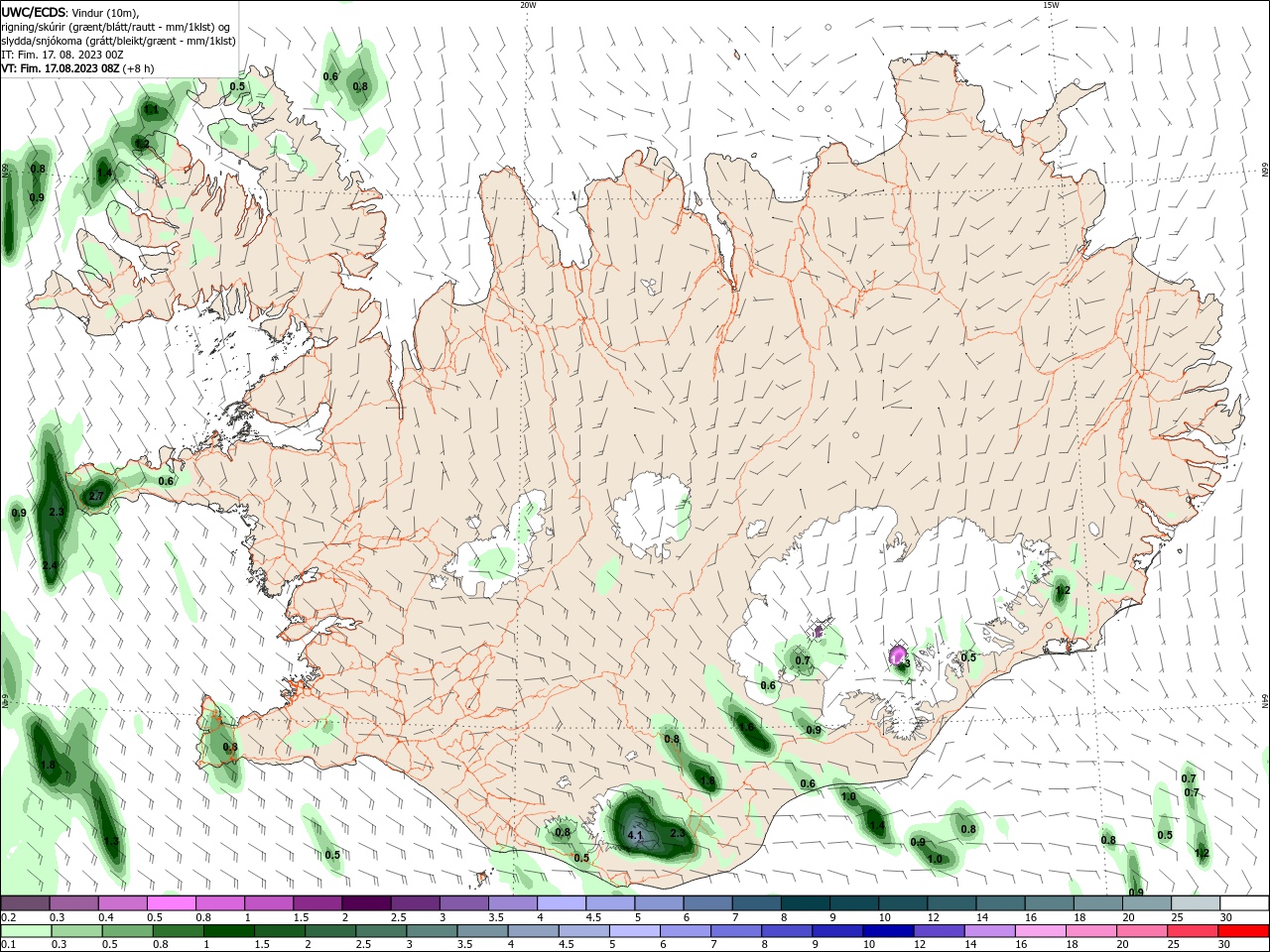The image size is (1270, 952).
Task: Pick the light pink 16 swatch, lower scale
Action: pos(1041,931)
